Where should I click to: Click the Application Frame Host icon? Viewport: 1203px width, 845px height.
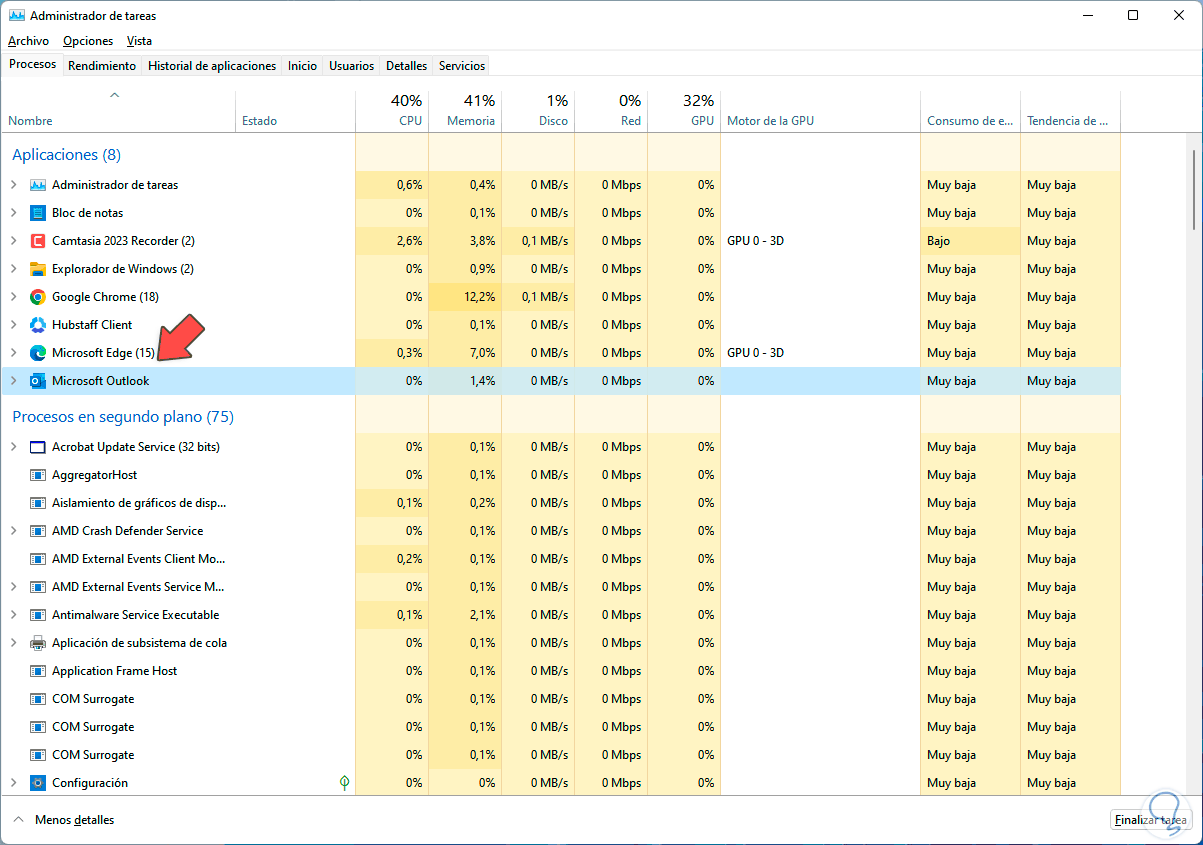38,671
